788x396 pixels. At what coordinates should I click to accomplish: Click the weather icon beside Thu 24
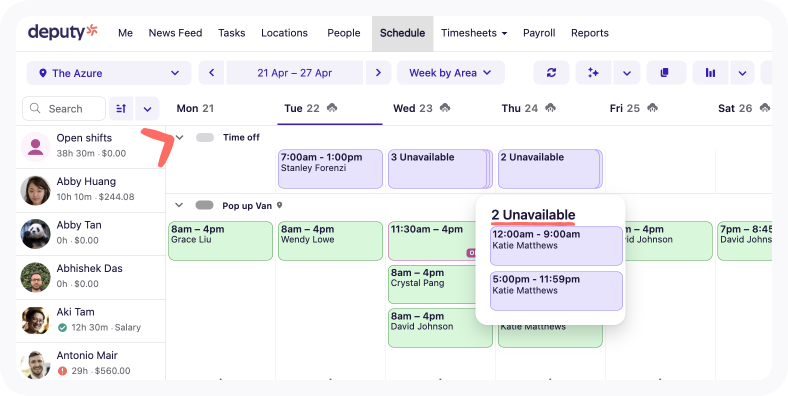pos(551,108)
